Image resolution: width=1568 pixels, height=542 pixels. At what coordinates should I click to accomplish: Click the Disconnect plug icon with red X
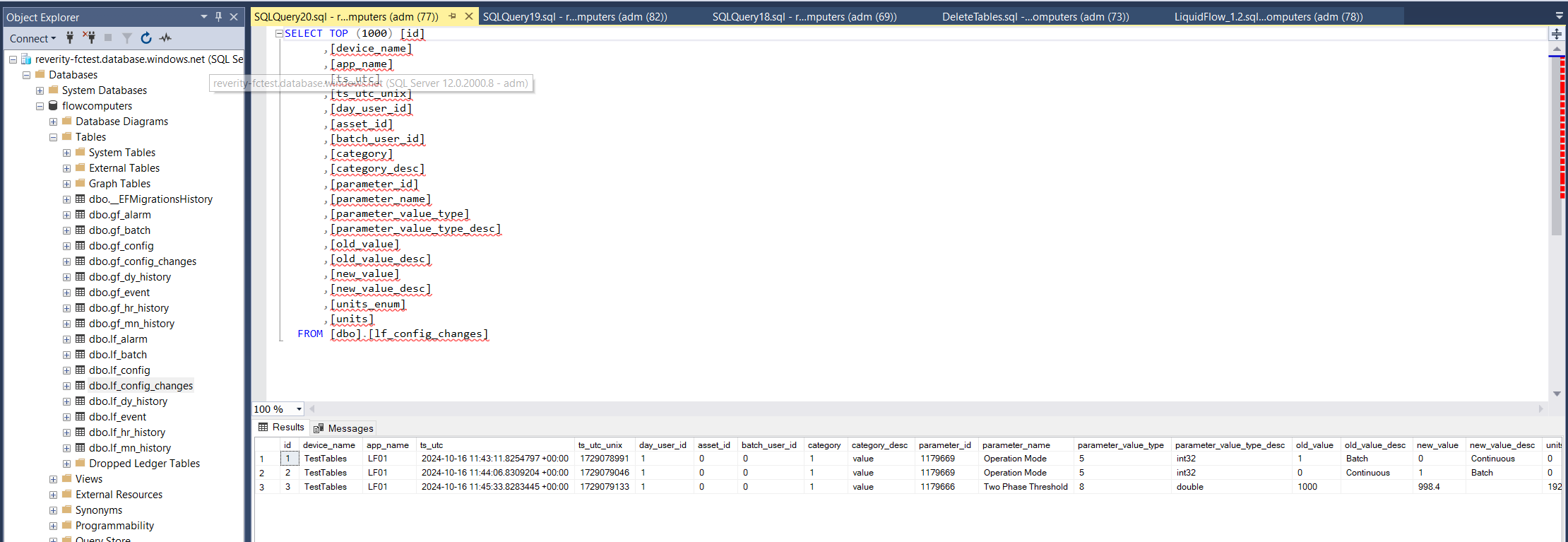click(89, 38)
